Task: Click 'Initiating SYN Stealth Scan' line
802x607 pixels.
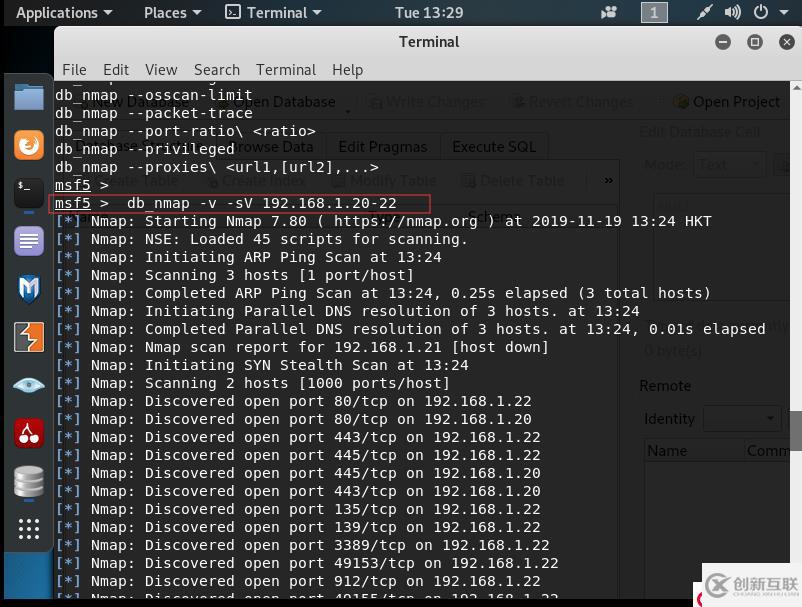Action: (x=262, y=365)
